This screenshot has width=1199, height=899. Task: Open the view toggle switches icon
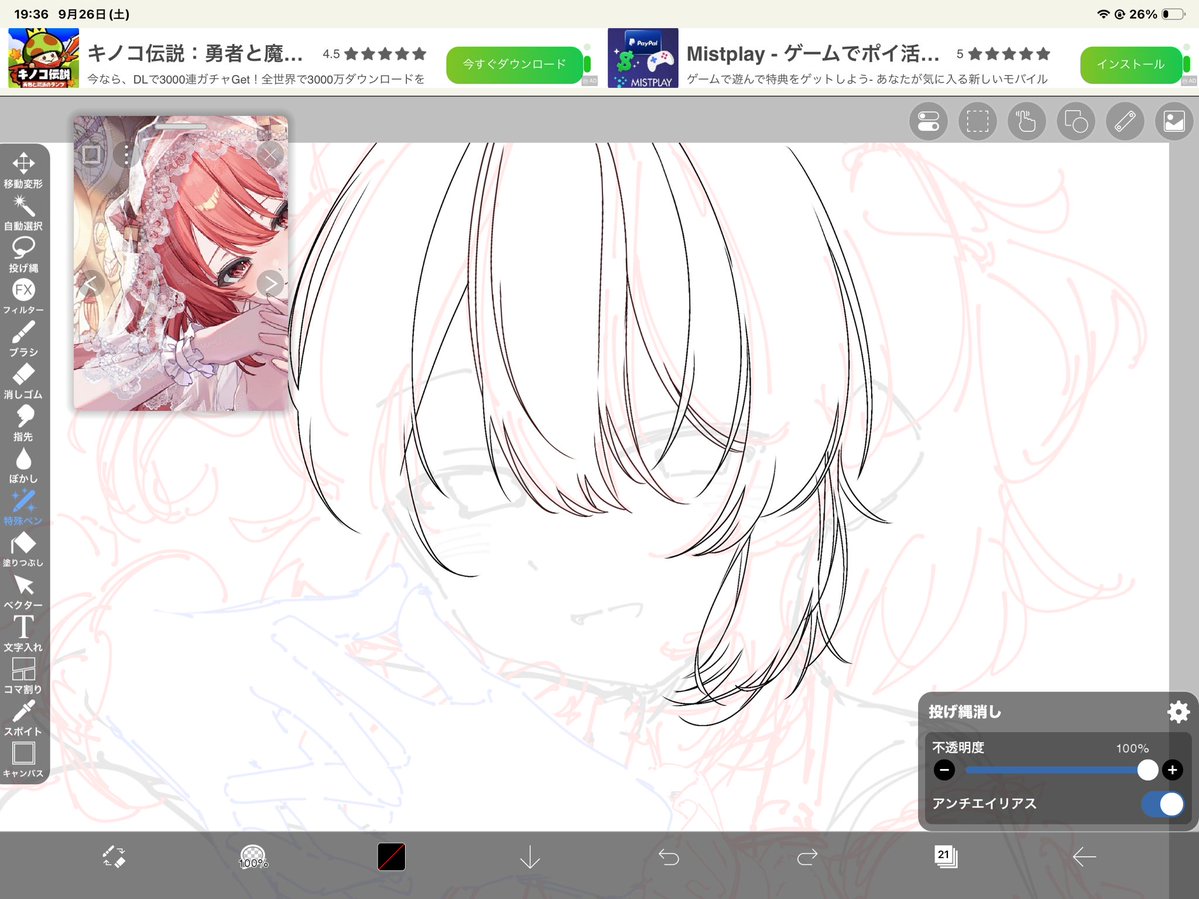[x=928, y=122]
